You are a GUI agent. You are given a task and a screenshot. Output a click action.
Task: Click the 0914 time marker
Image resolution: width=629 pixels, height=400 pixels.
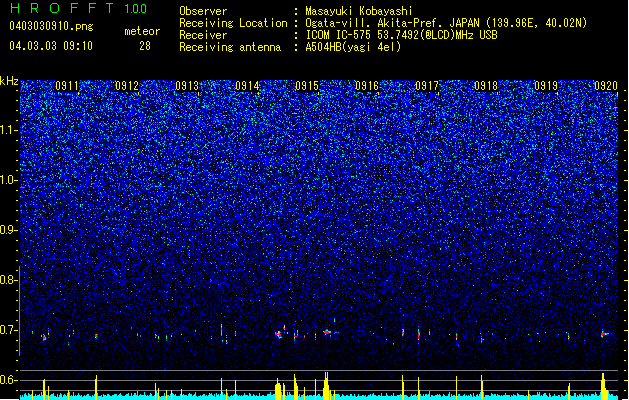[247, 86]
